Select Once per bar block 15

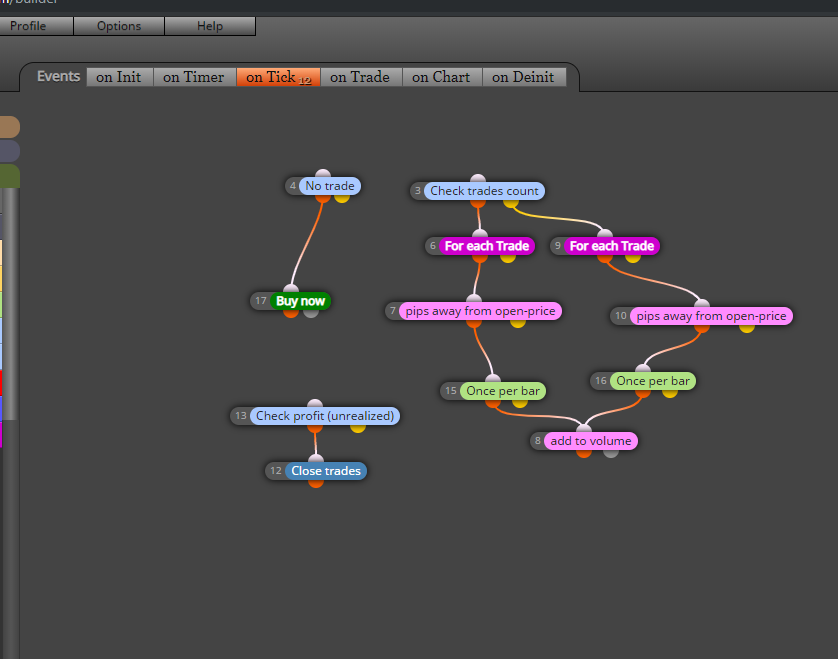pos(503,391)
